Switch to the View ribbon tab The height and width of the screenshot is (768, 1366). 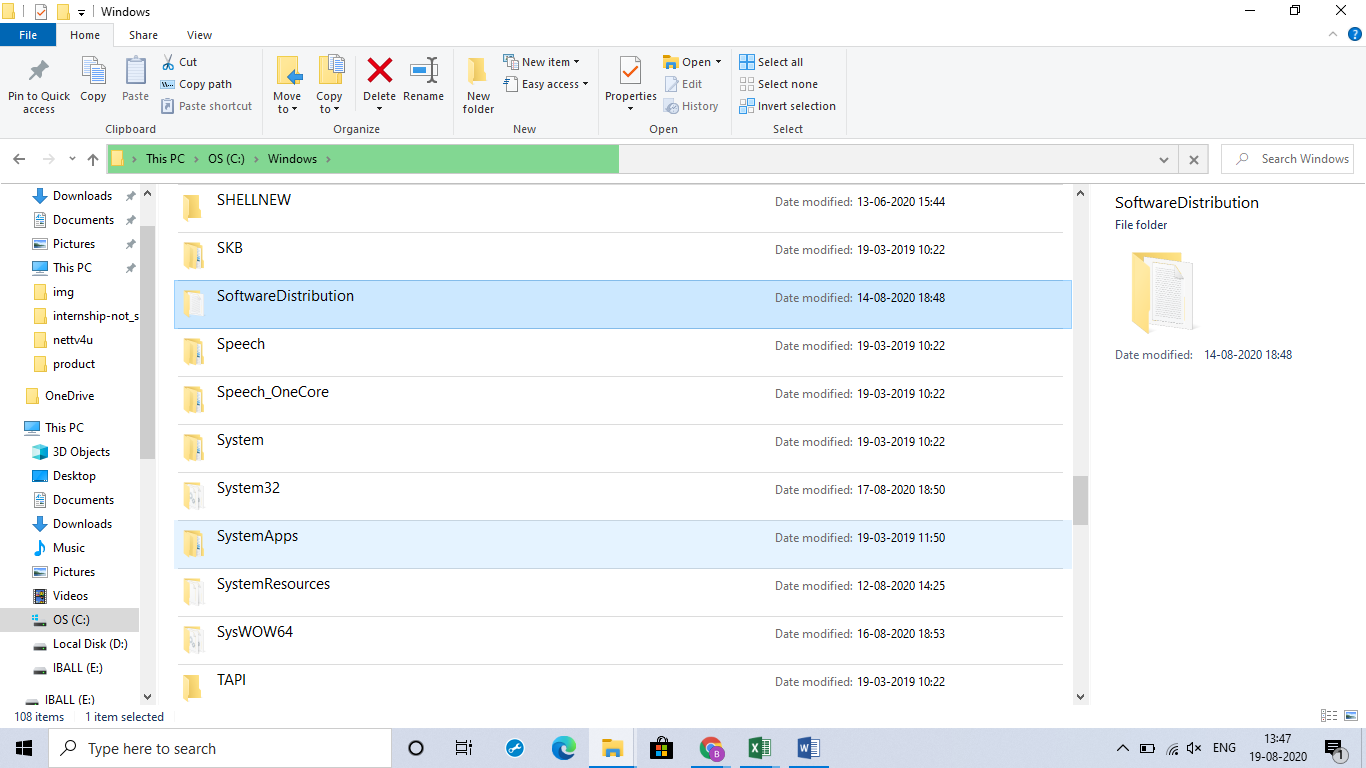tap(198, 34)
